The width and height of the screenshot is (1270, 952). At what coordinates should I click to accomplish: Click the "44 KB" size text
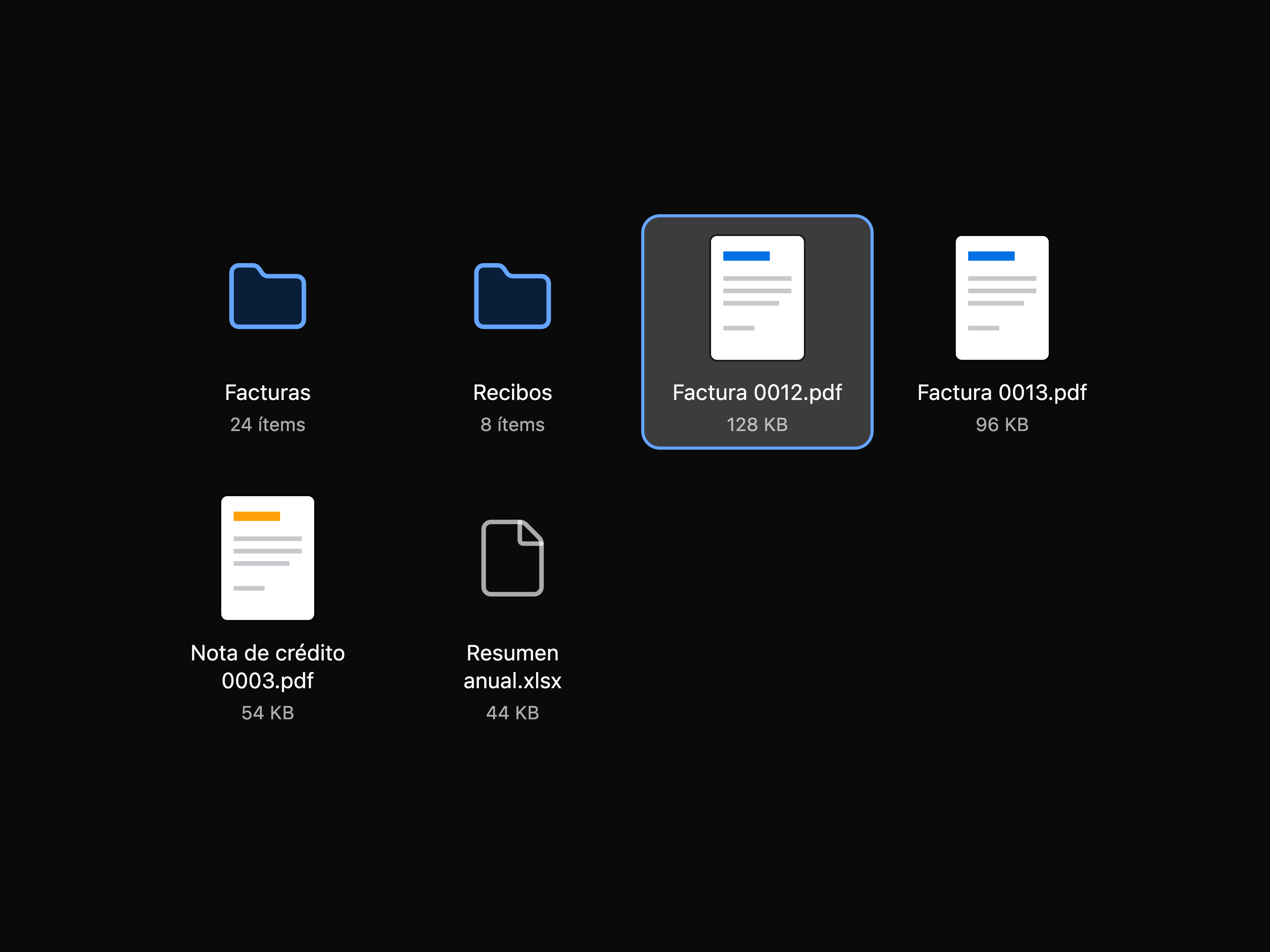coord(512,713)
